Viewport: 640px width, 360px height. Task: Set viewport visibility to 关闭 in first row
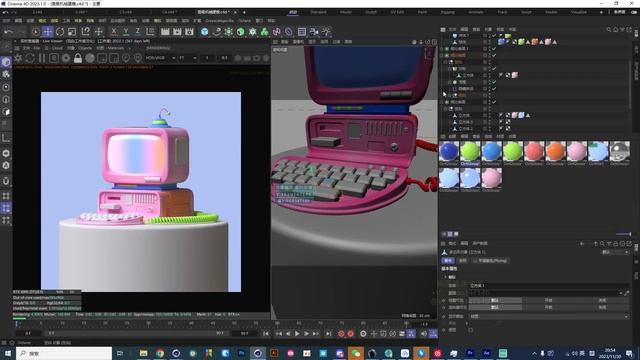coord(602,300)
